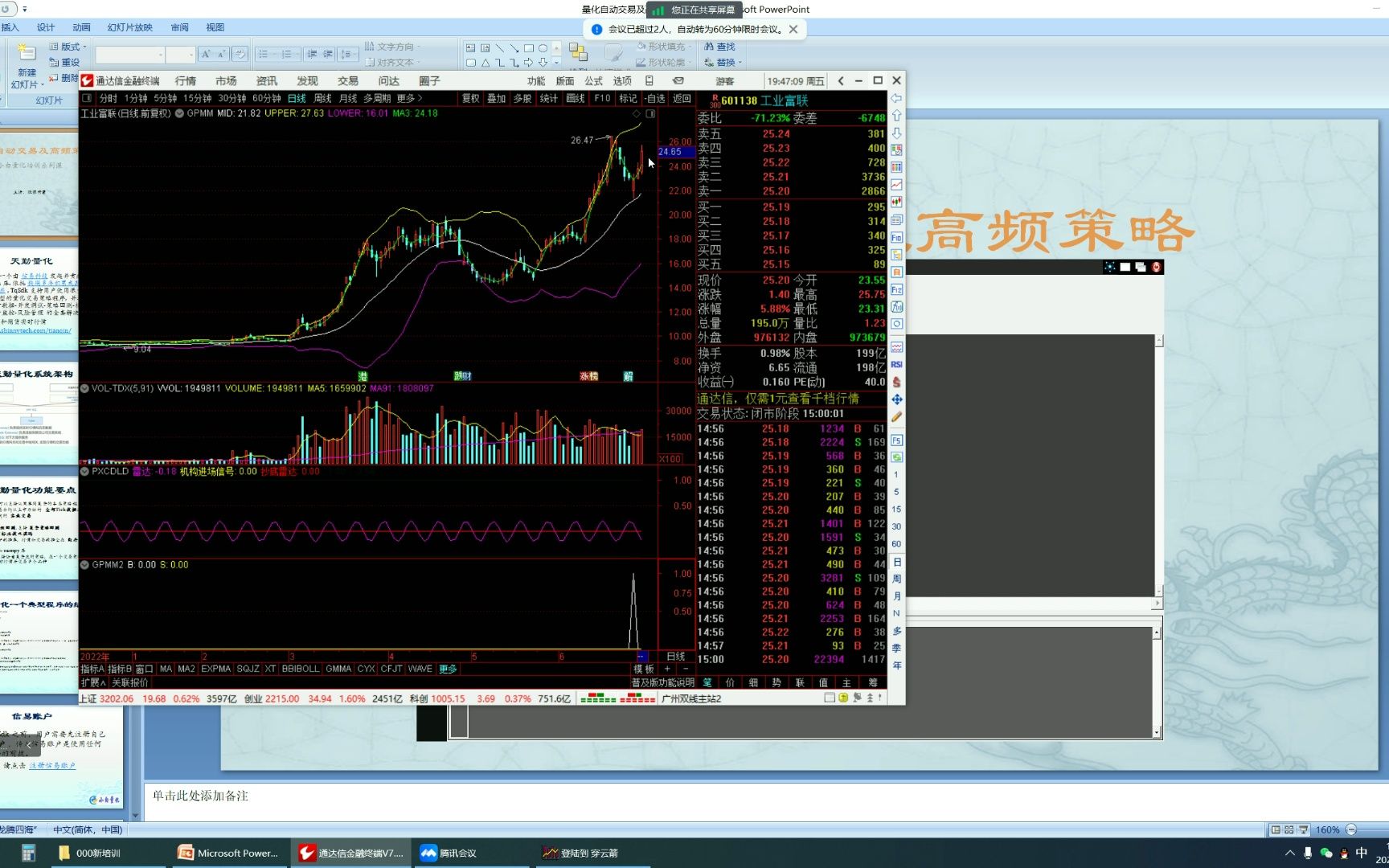Click the zoom-out minus button below chart
This screenshot has height=868, width=1389.
tap(686, 669)
